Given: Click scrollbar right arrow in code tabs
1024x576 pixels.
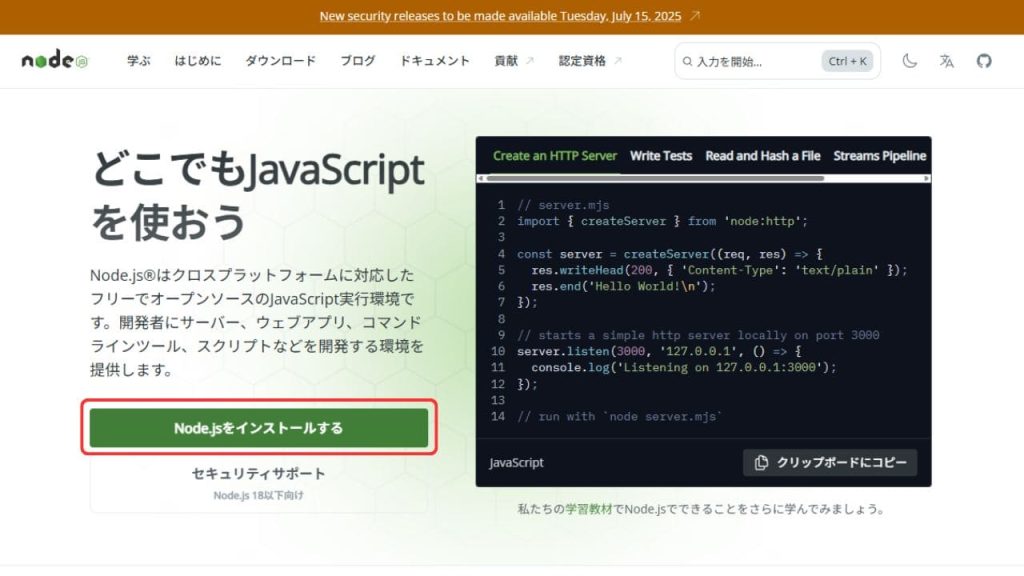Looking at the screenshot, I should click(926, 178).
